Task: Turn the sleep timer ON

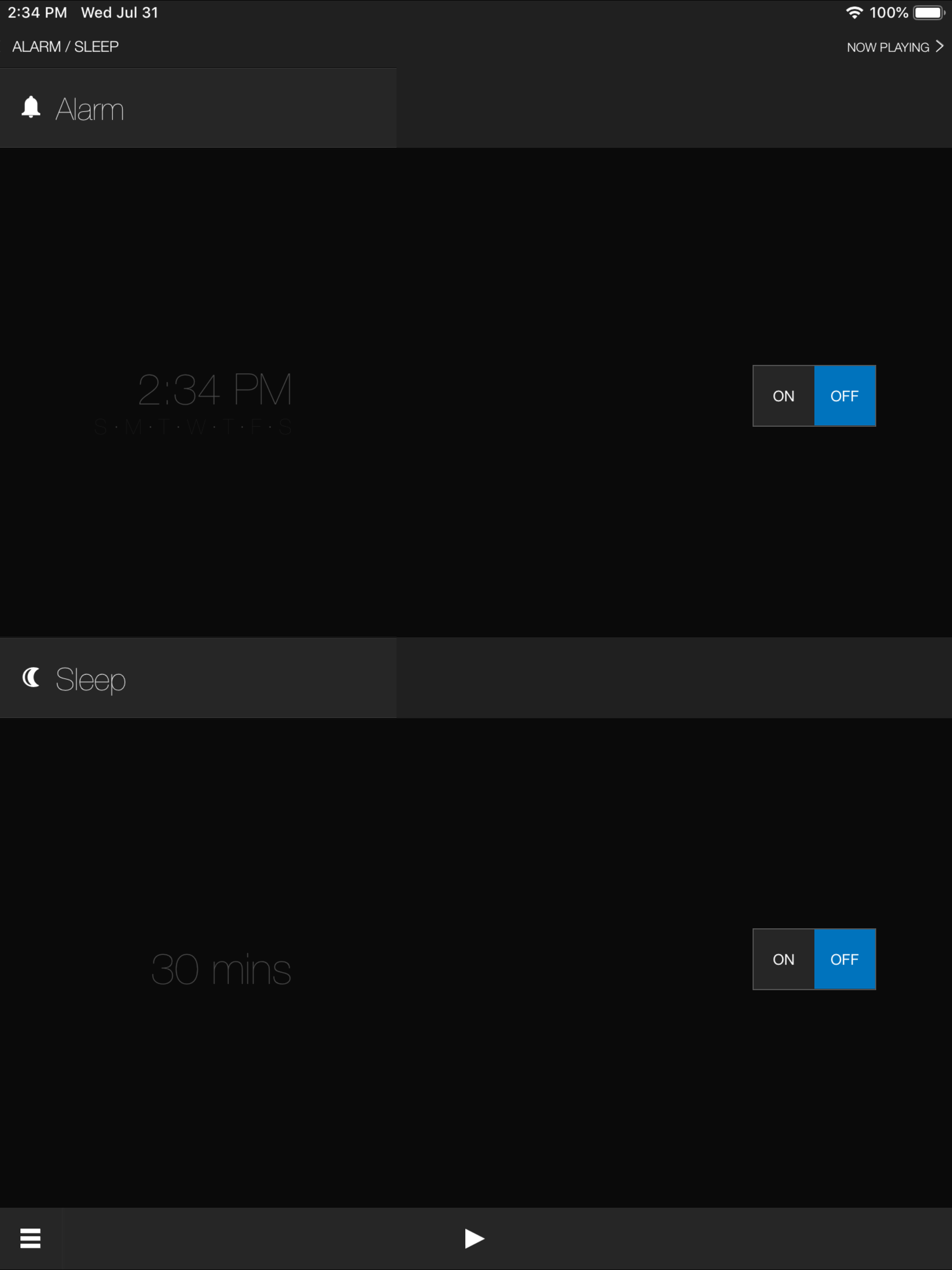Action: [783, 959]
